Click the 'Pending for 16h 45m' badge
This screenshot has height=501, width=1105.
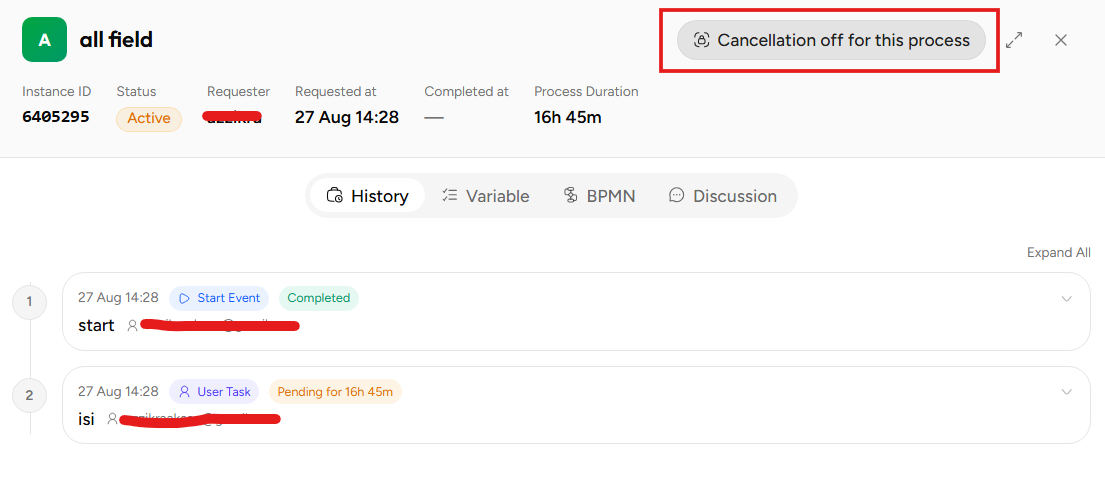pos(335,392)
